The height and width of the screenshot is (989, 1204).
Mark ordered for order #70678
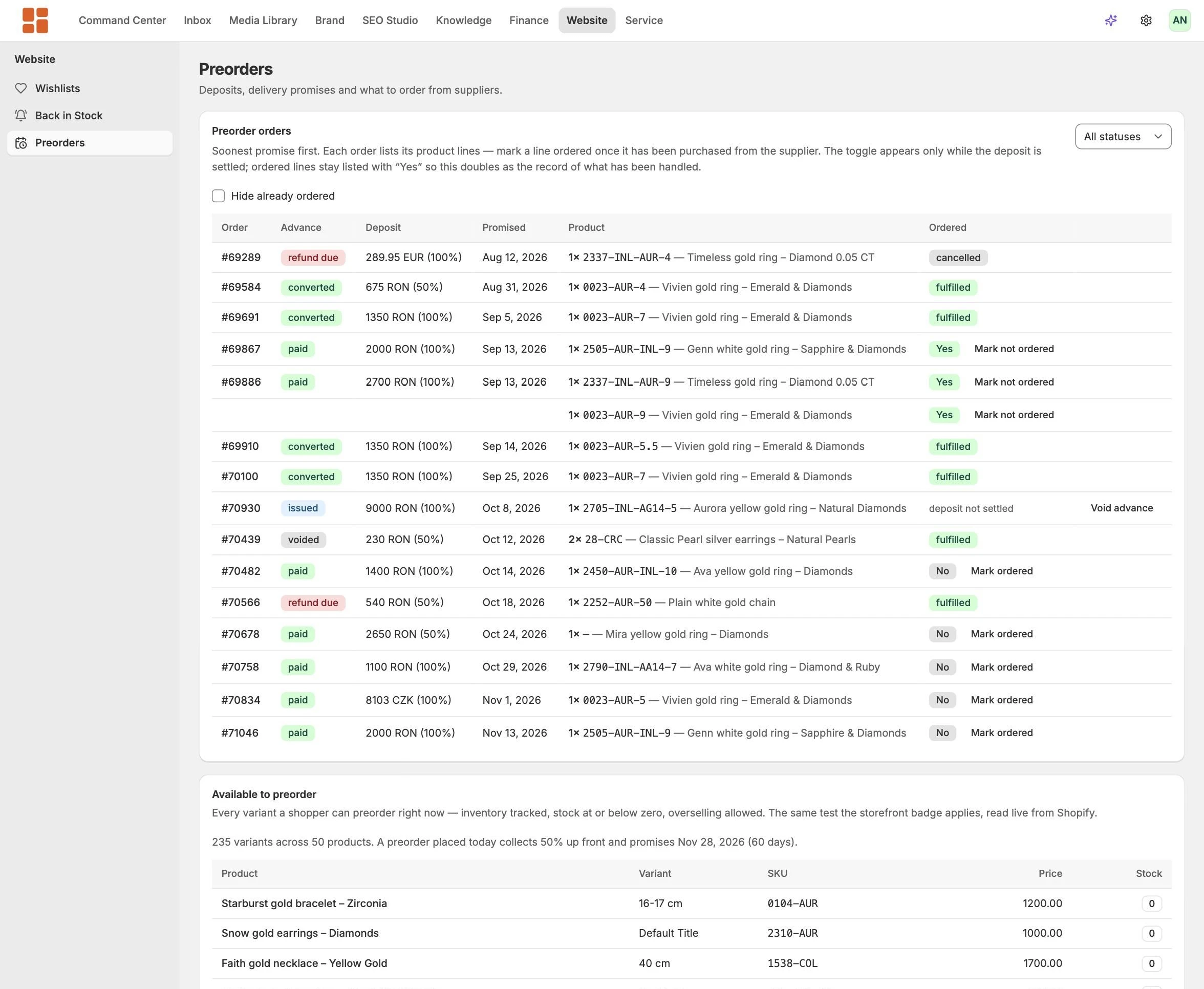1001,634
